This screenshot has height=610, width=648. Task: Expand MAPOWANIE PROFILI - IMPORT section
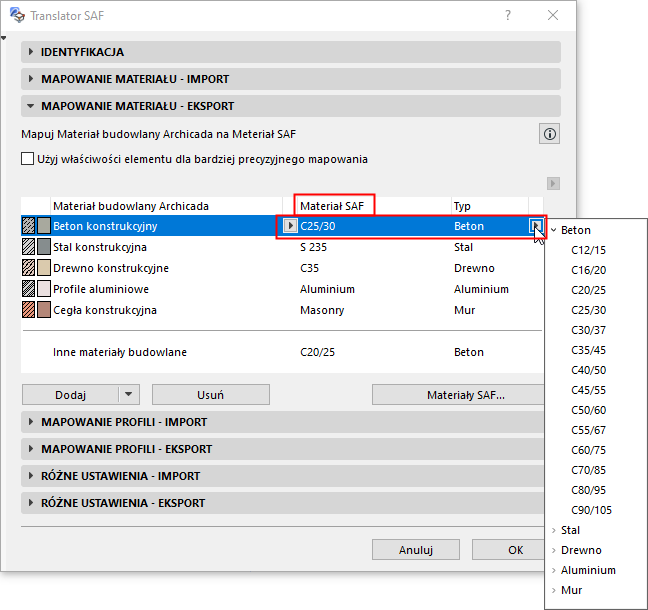click(x=283, y=422)
